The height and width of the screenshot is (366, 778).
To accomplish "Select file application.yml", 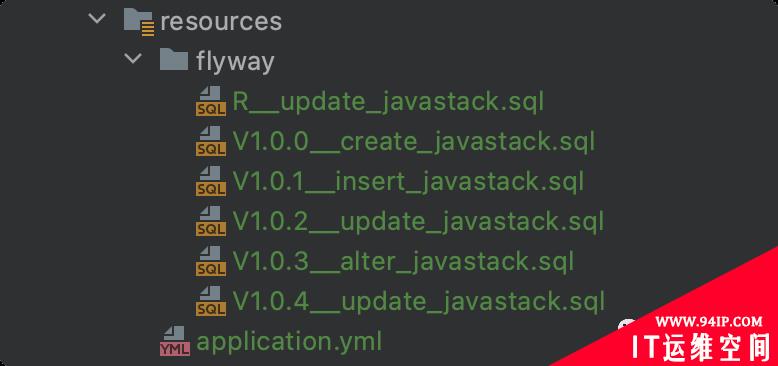I will pyautogui.click(x=289, y=342).
